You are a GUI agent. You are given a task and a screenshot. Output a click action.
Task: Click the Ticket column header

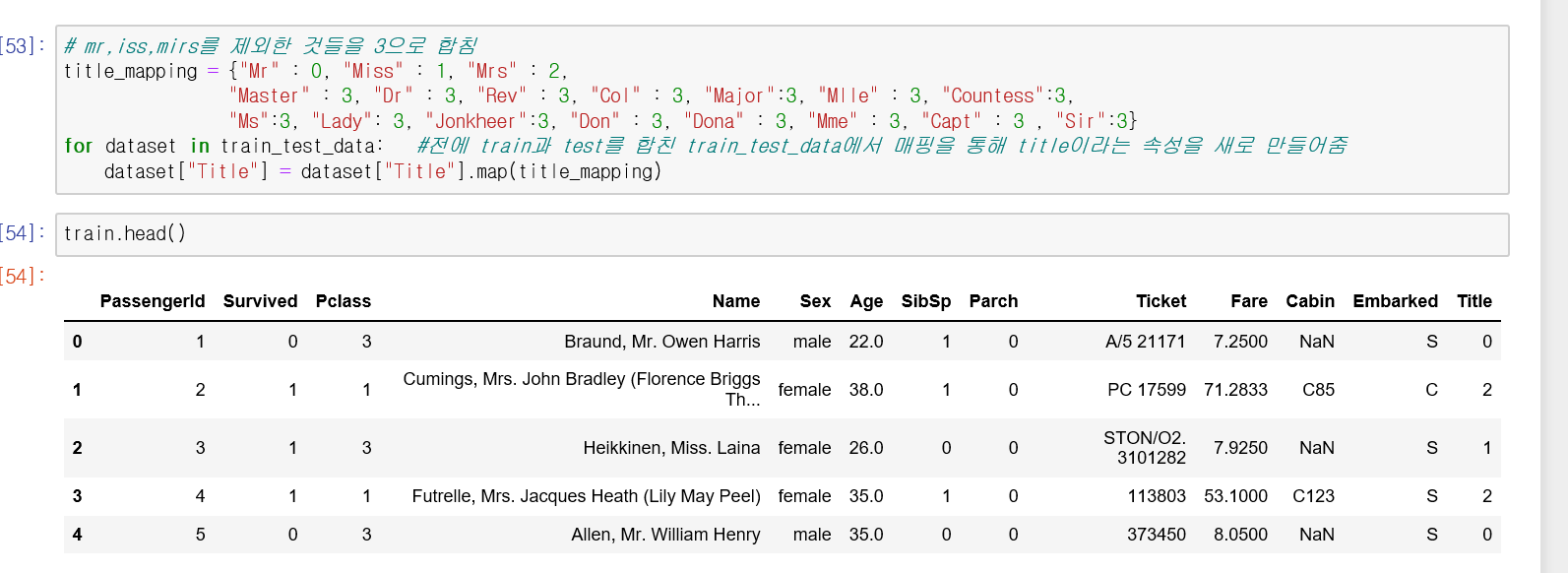point(1161,301)
